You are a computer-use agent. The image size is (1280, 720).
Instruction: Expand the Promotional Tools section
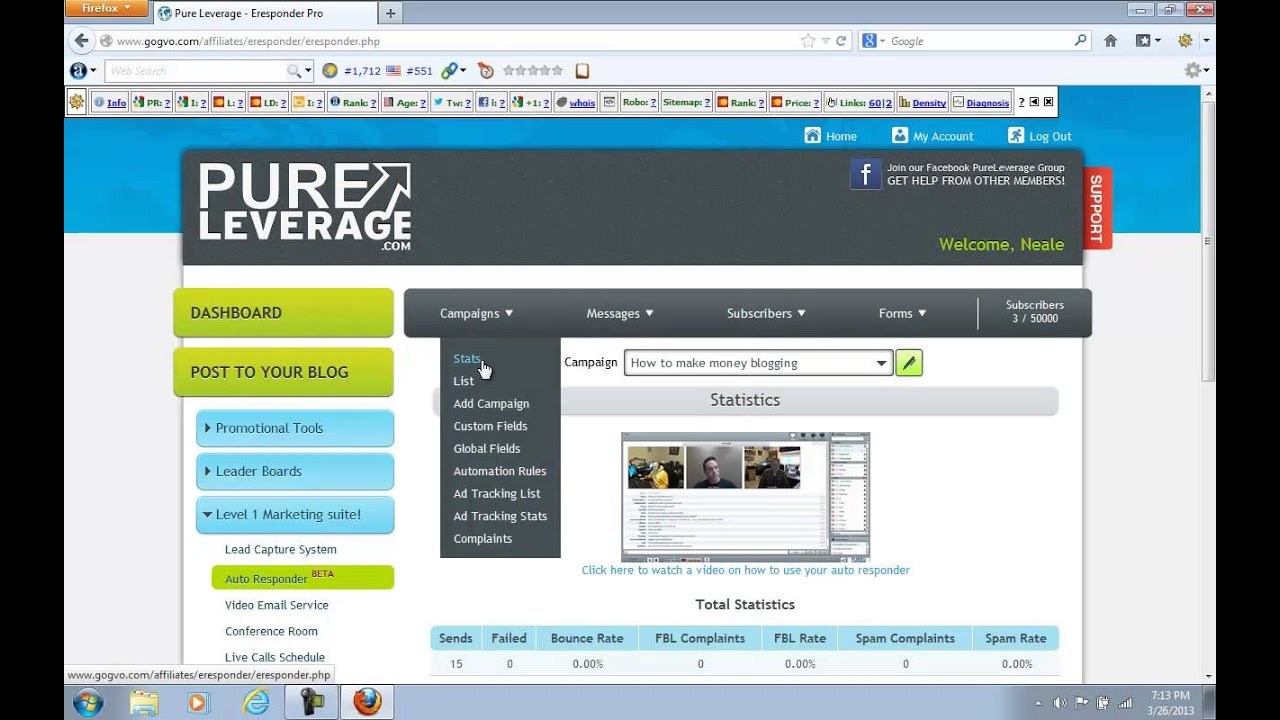[x=295, y=428]
